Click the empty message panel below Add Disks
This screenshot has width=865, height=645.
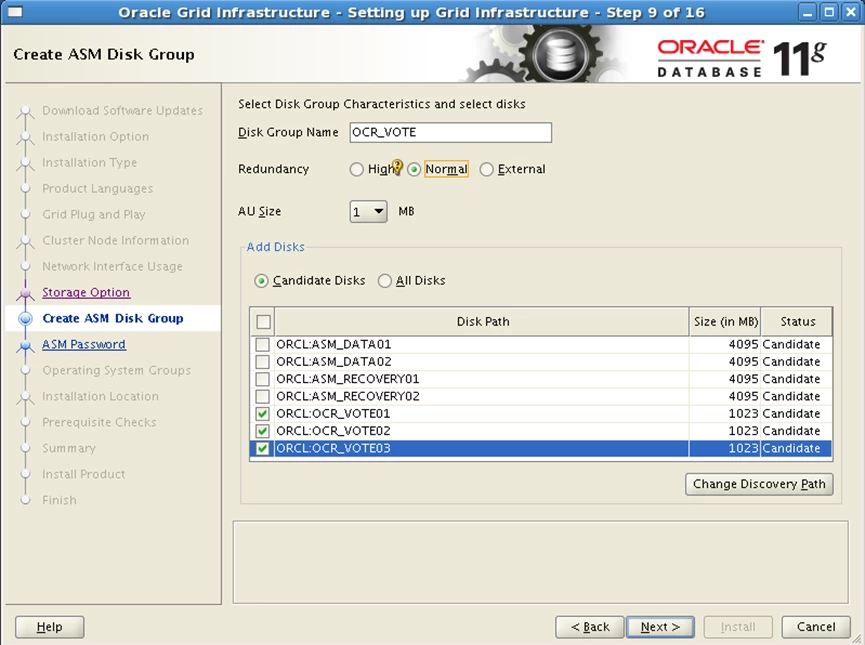click(x=540, y=562)
